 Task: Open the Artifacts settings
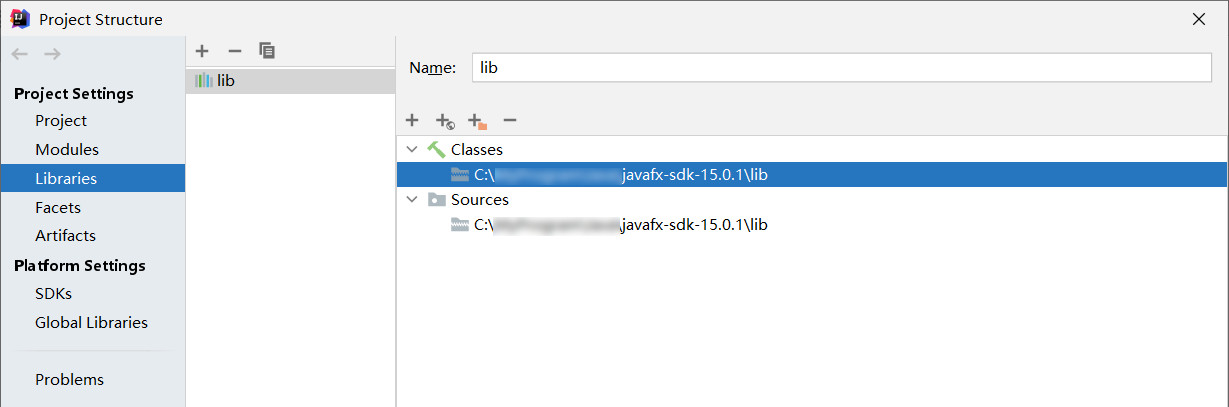(65, 235)
